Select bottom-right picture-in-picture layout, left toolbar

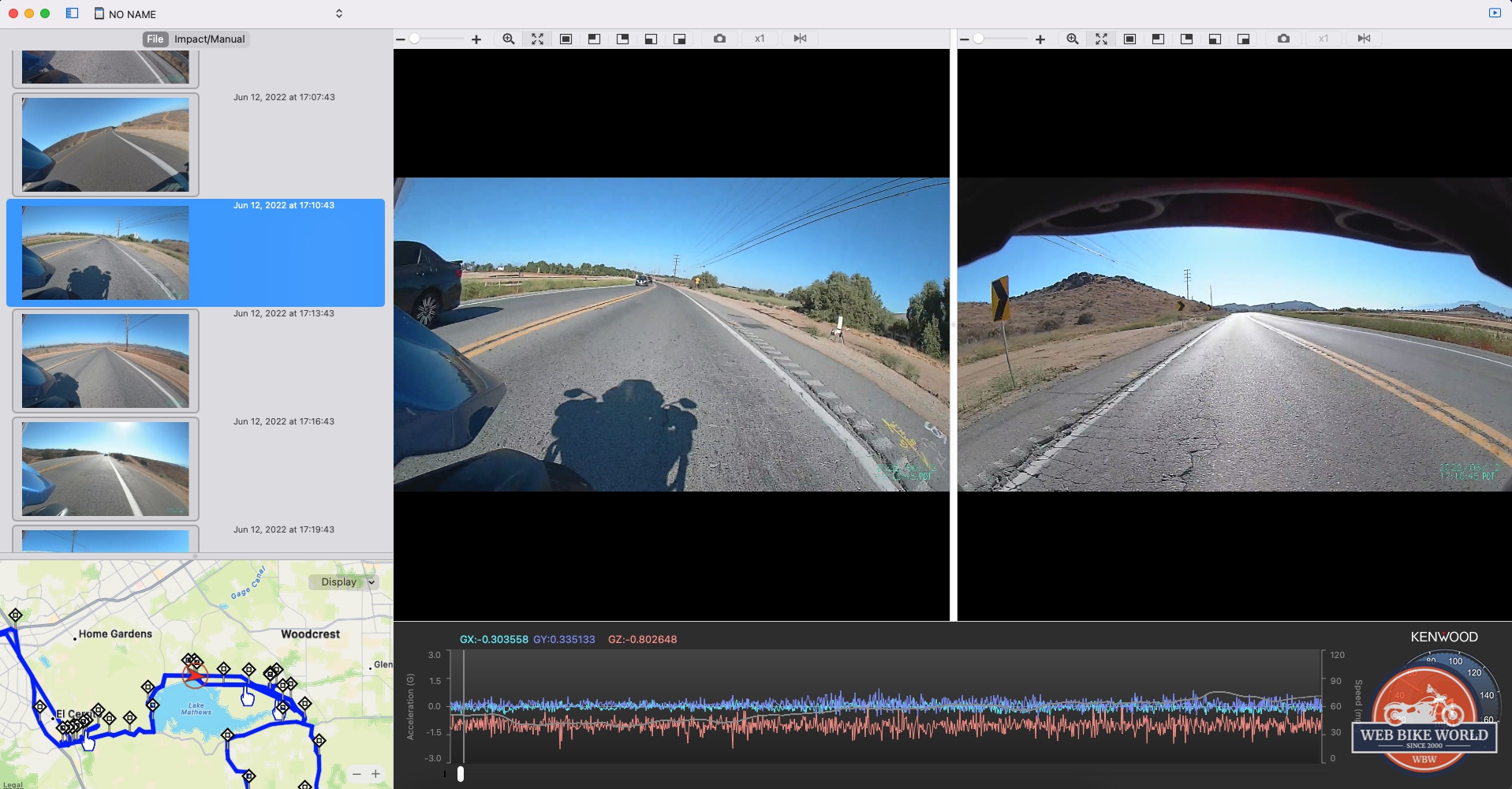[679, 39]
